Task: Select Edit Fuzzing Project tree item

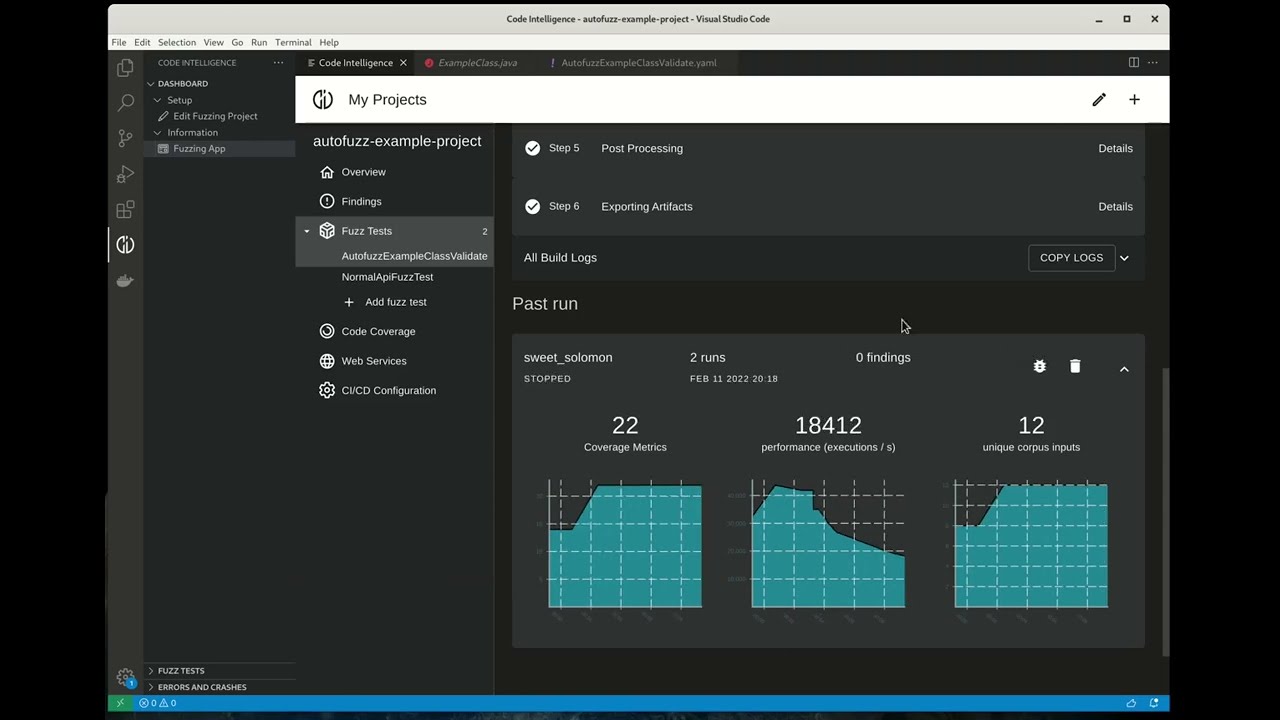Action: pyautogui.click(x=215, y=116)
